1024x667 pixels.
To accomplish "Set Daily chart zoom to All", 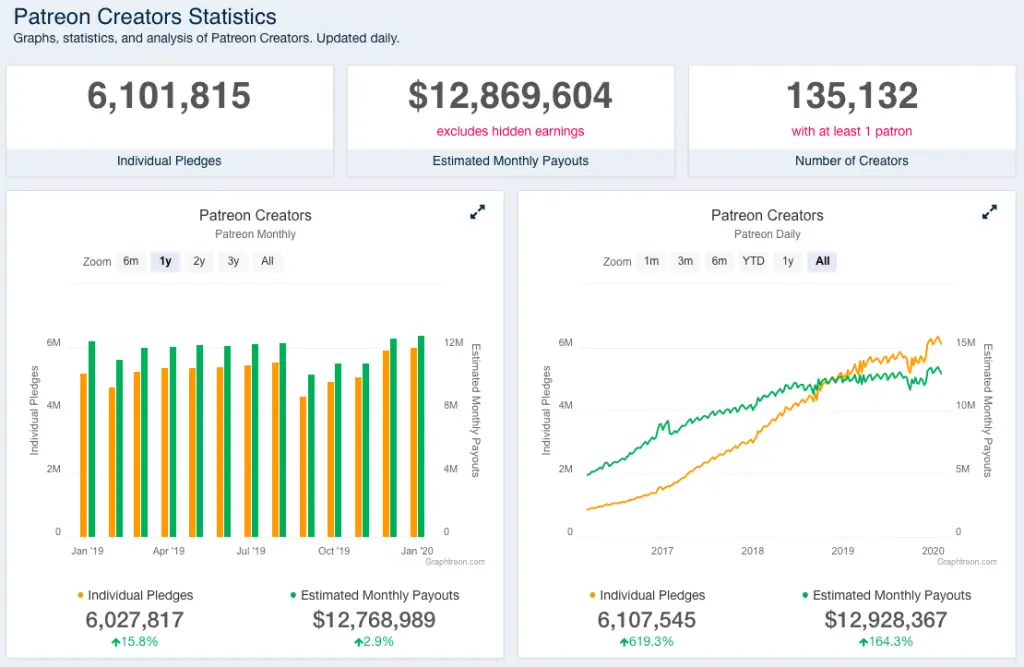I will click(822, 261).
